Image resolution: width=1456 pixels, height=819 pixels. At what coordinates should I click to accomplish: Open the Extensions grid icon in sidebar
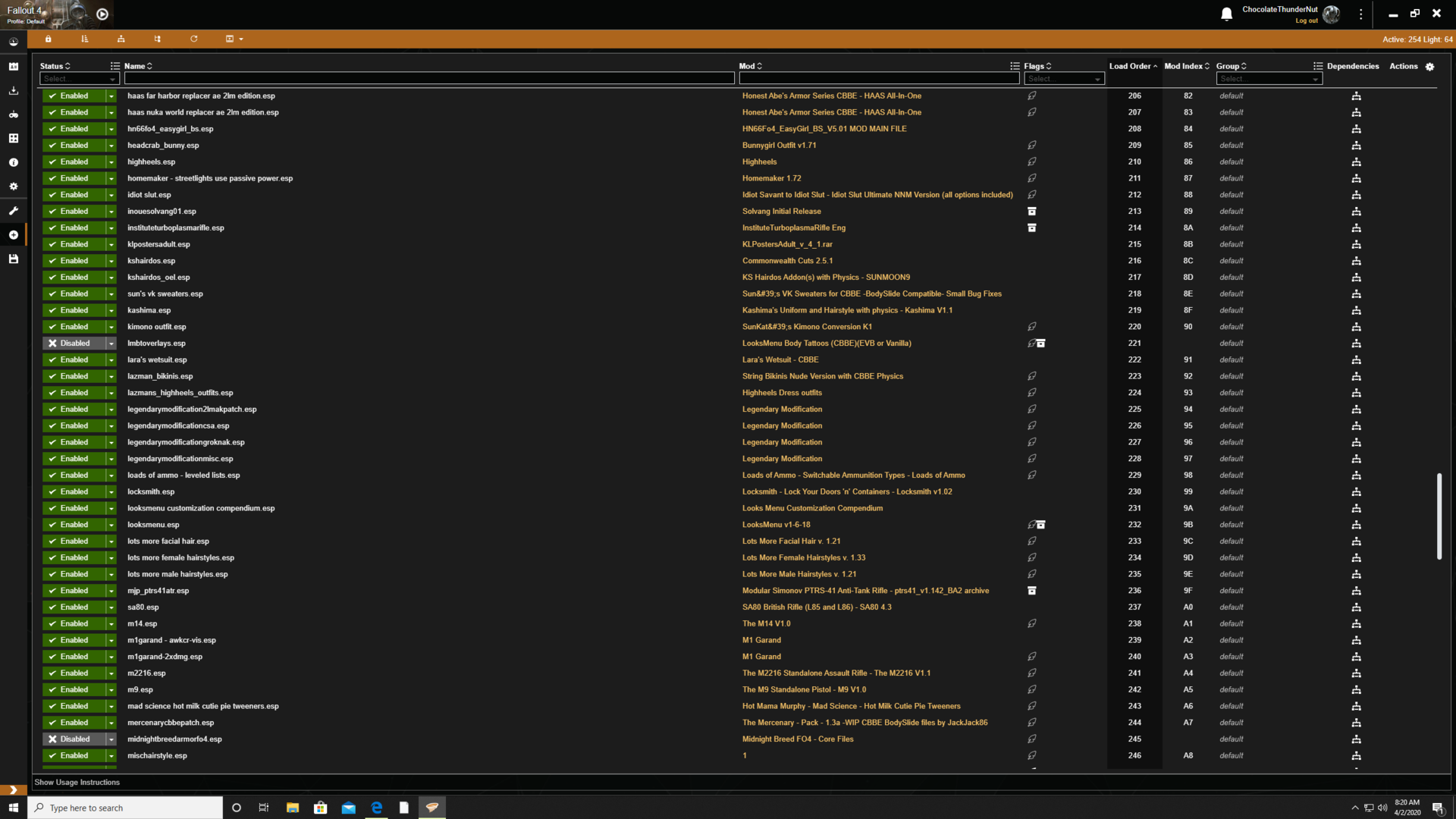point(13,139)
